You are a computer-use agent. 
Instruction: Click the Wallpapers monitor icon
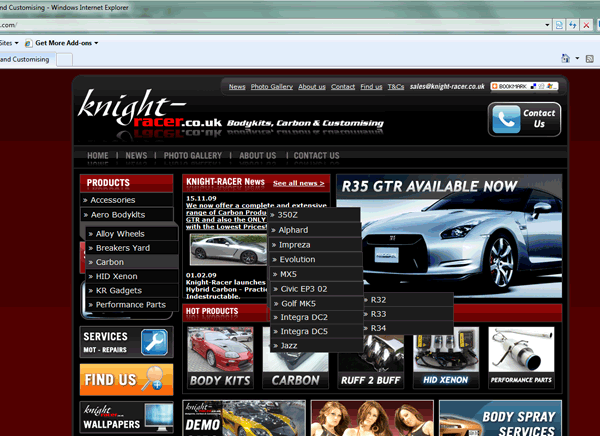tap(159, 417)
